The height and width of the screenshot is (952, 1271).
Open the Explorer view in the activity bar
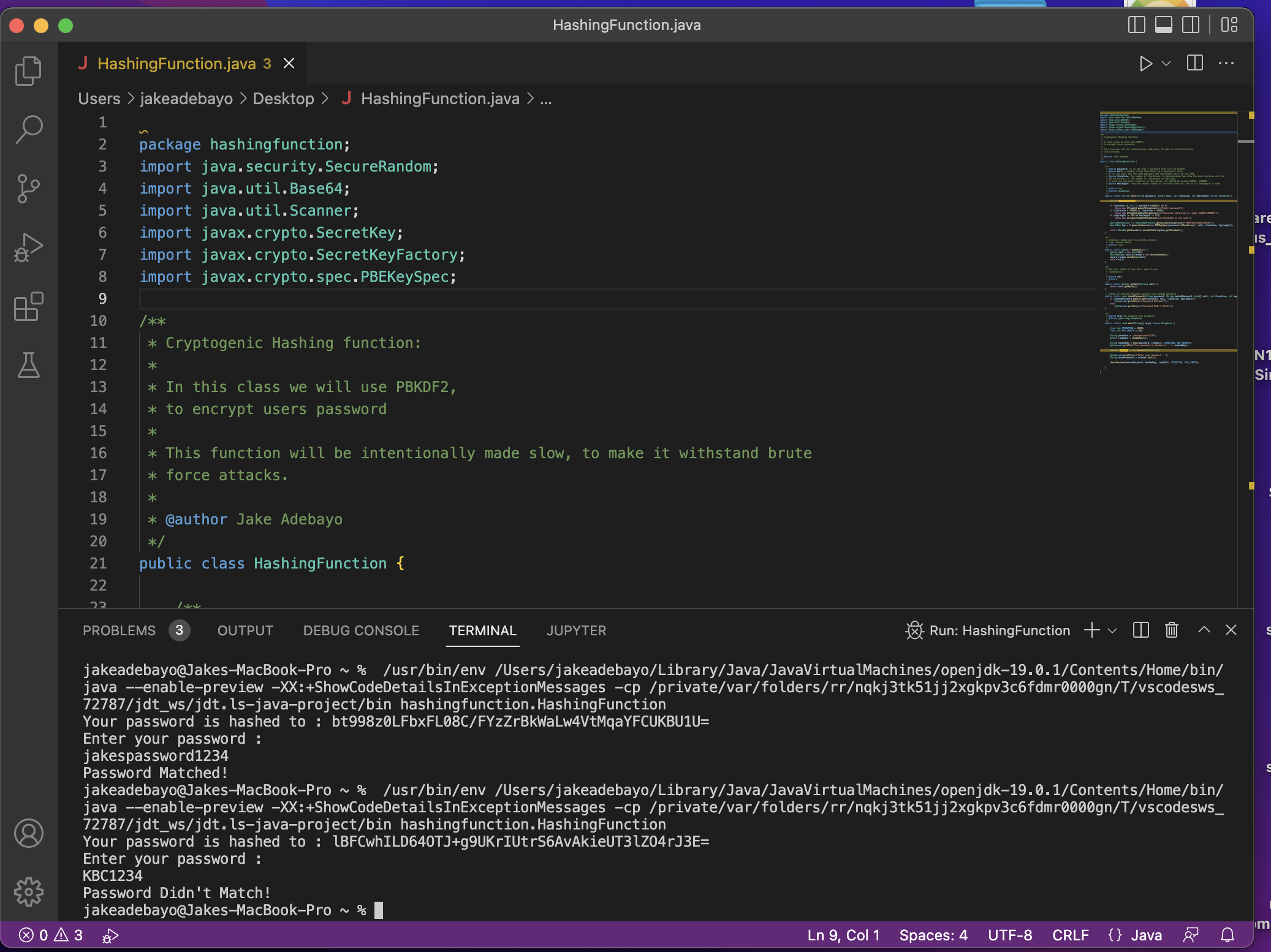click(x=29, y=70)
